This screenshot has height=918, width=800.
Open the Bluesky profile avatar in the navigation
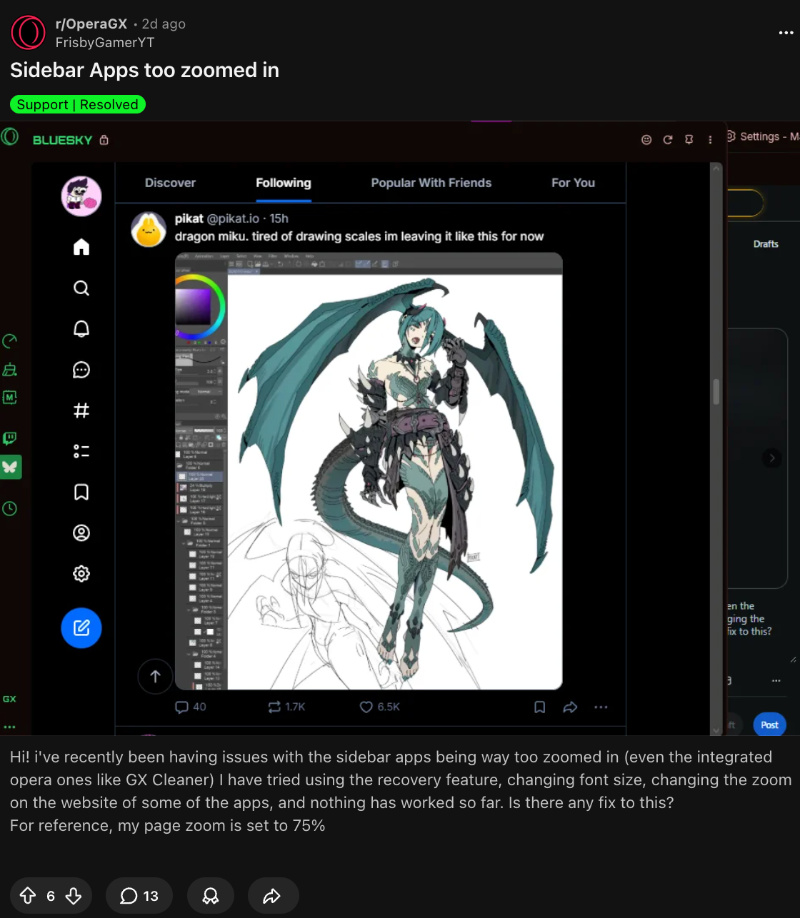point(81,196)
